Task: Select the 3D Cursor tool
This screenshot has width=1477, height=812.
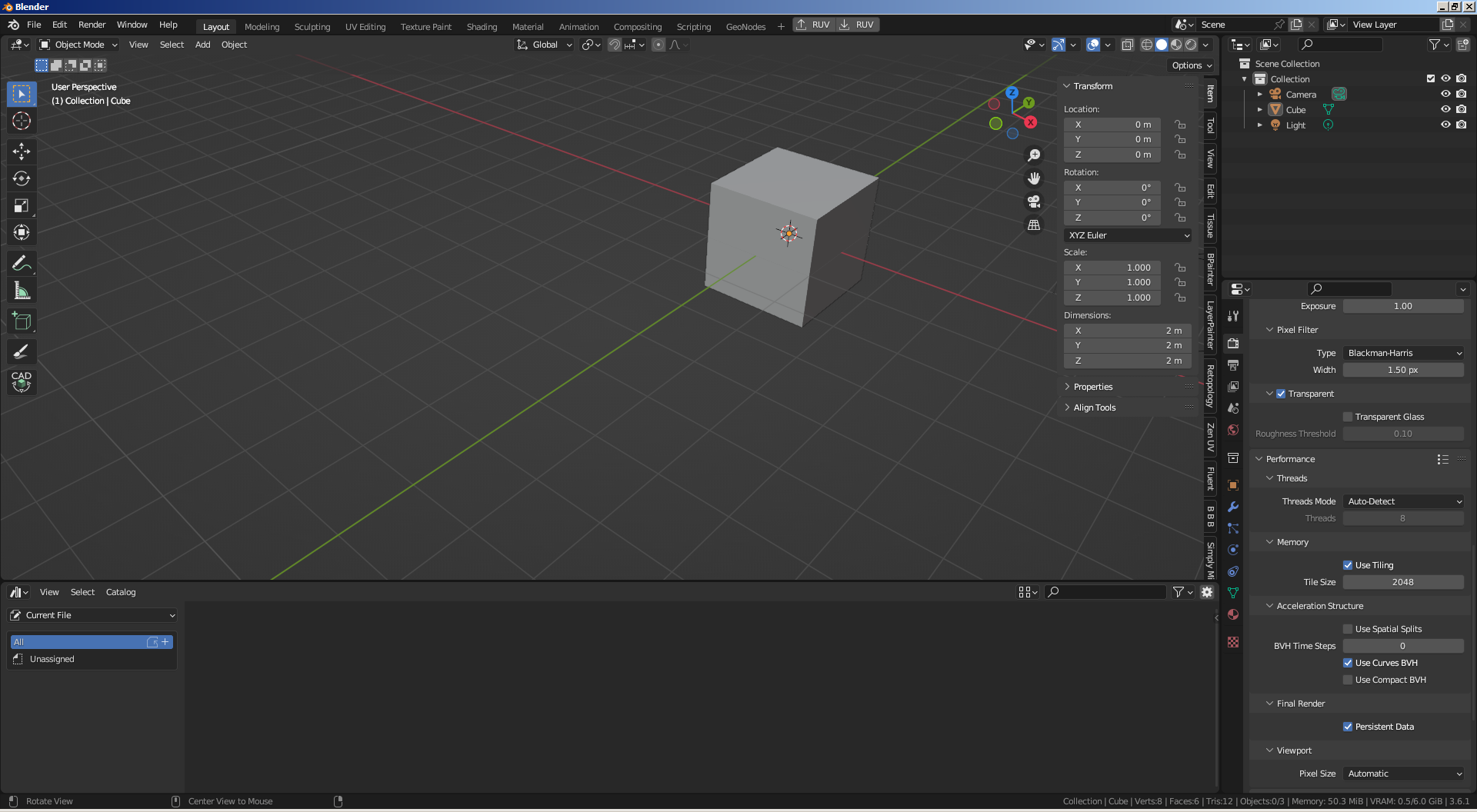Action: (x=22, y=121)
